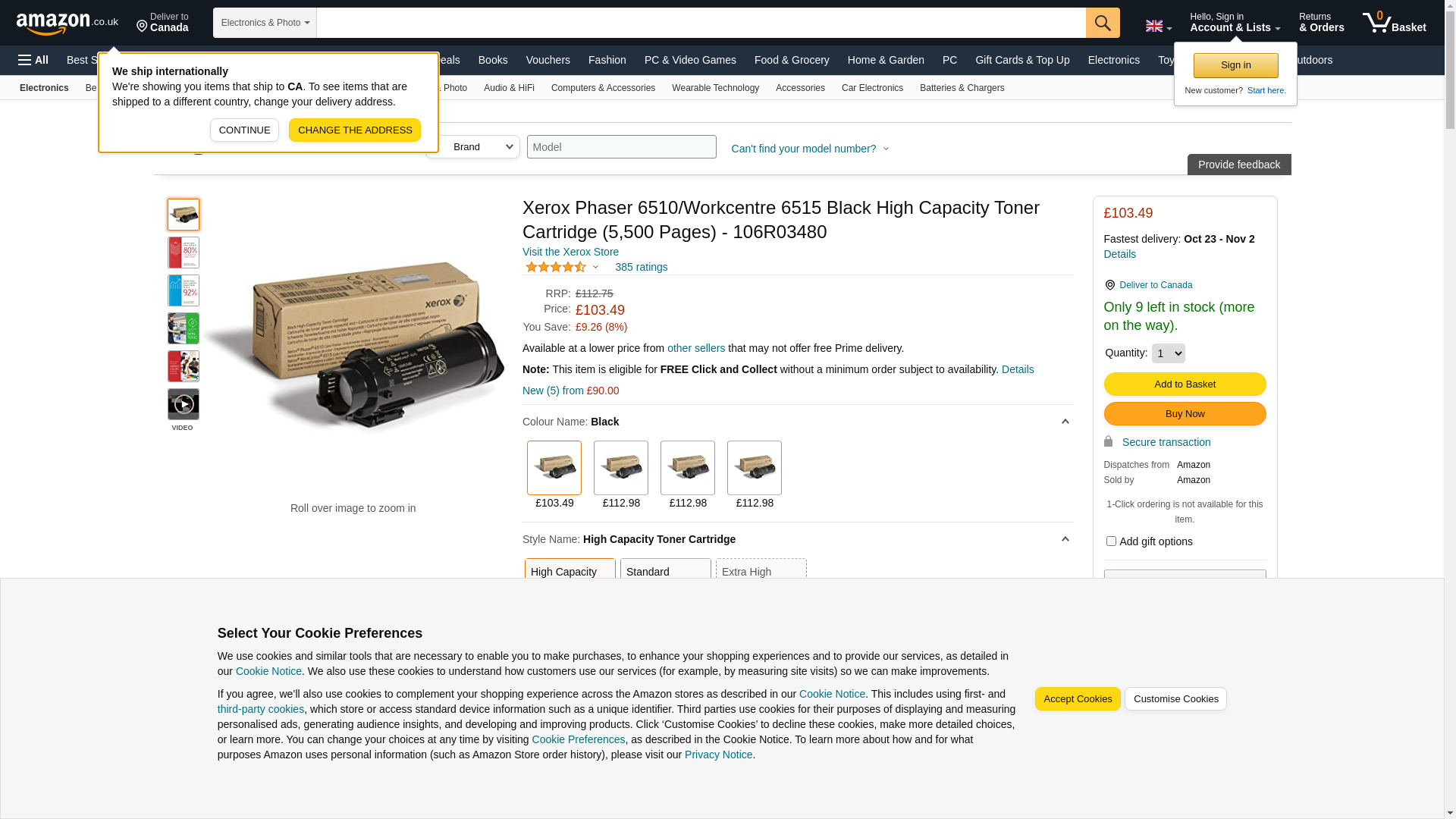
Task: Select the first Black colour swatch
Action: (554, 468)
